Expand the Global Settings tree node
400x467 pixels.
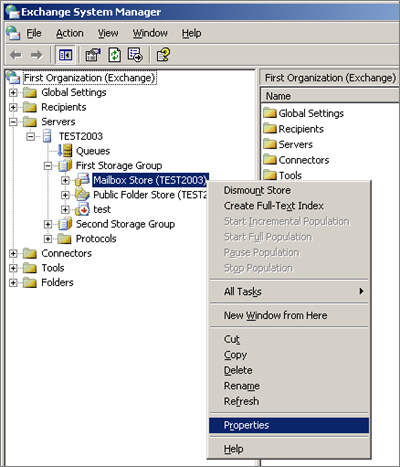(13, 92)
